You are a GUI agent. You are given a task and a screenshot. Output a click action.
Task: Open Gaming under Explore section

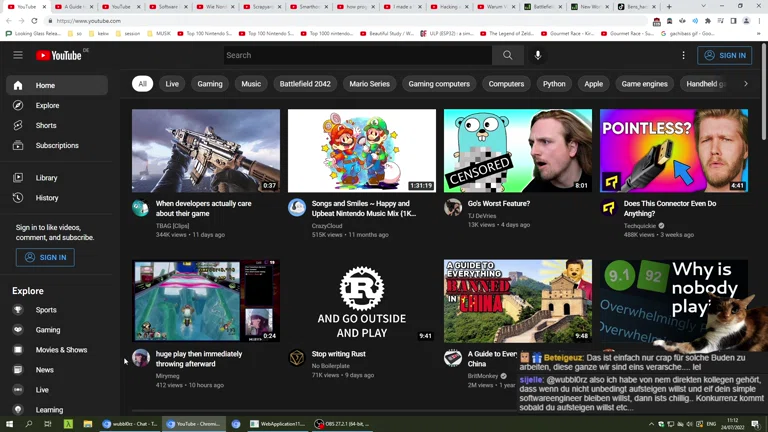tap(57, 330)
